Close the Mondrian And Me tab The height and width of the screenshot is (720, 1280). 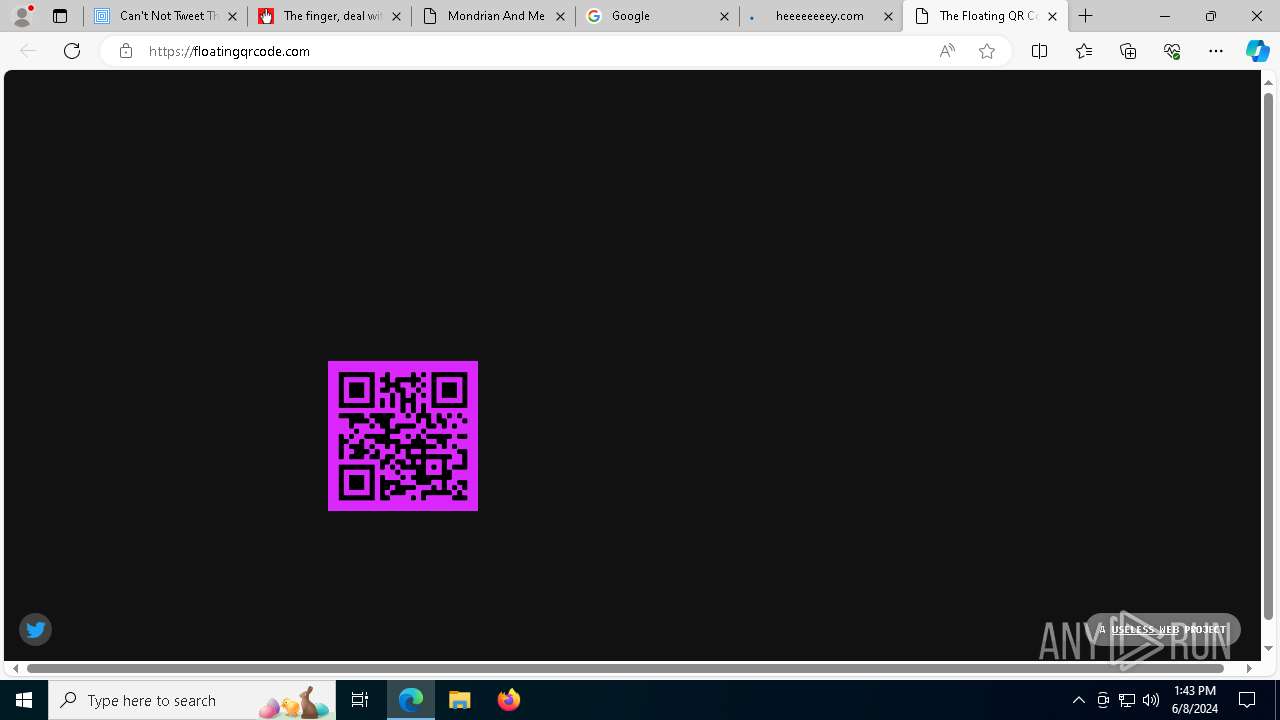tap(560, 16)
